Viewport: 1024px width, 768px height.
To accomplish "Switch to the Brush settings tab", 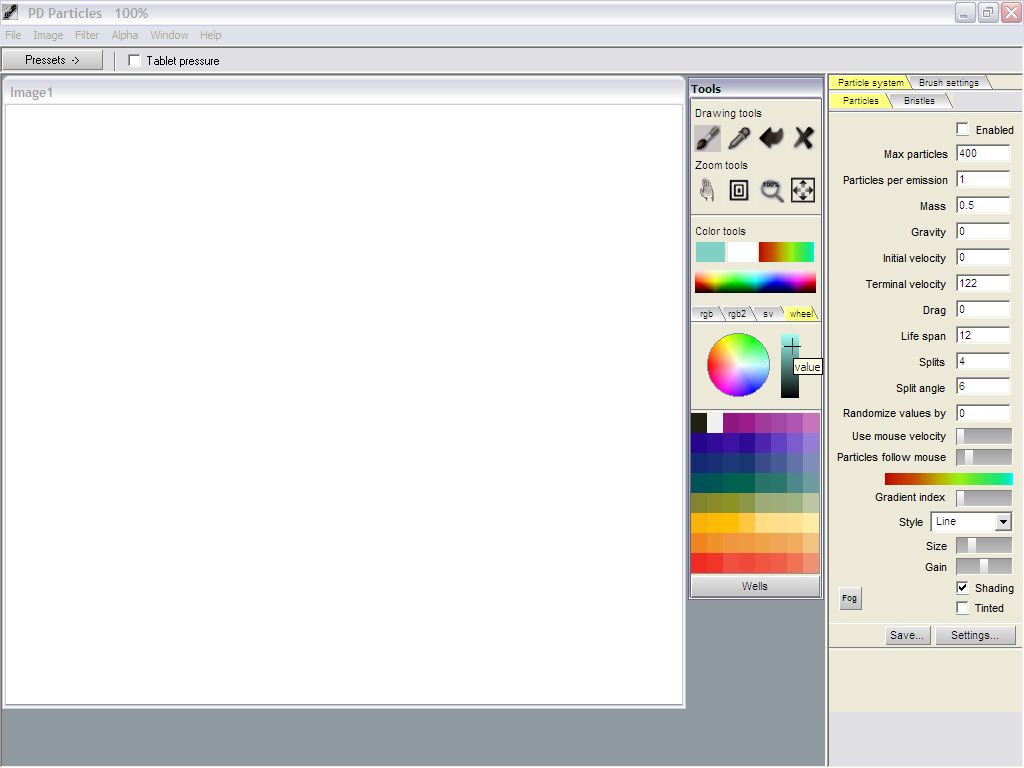I will (948, 83).
